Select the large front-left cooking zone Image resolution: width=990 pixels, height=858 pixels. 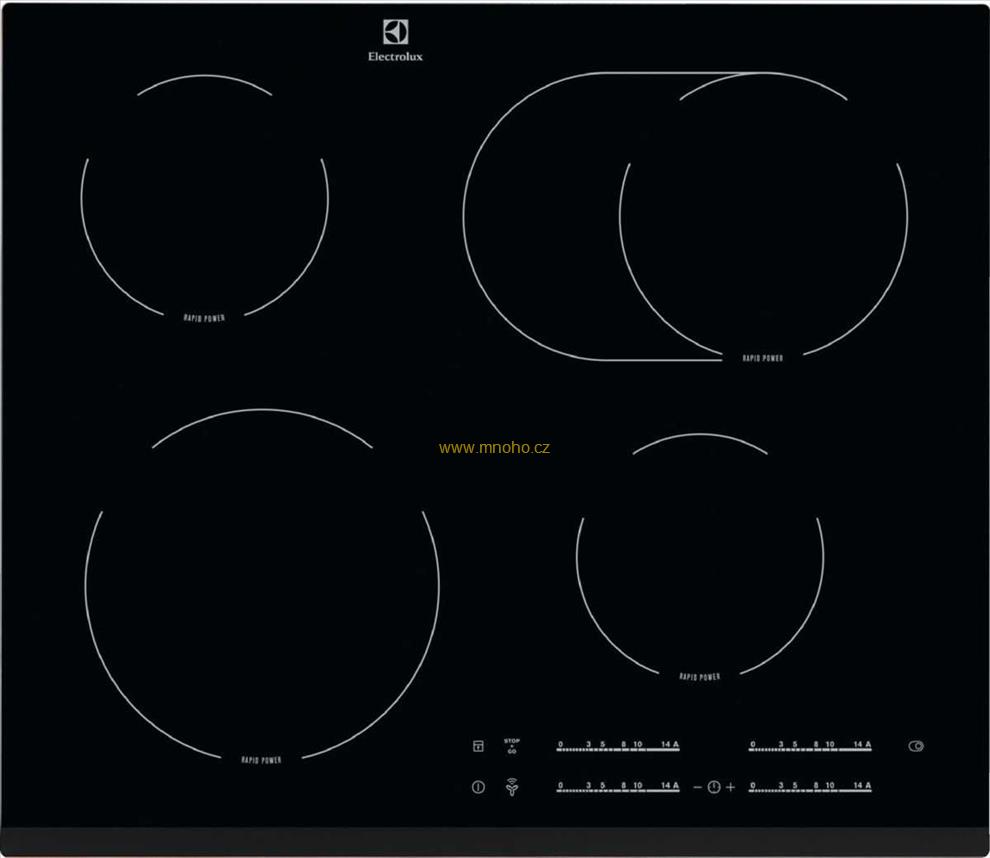pyautogui.click(x=262, y=584)
